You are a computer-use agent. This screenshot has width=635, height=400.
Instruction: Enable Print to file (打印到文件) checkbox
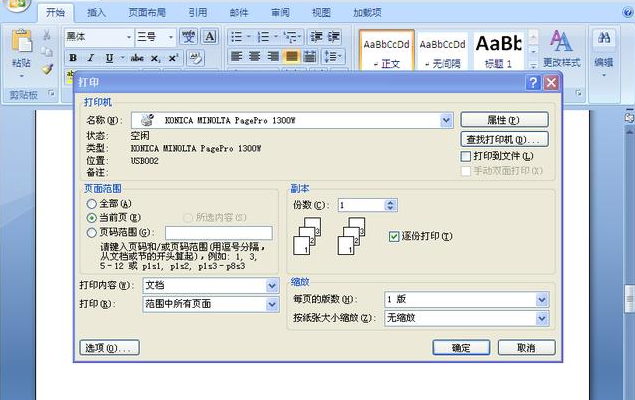tap(466, 156)
